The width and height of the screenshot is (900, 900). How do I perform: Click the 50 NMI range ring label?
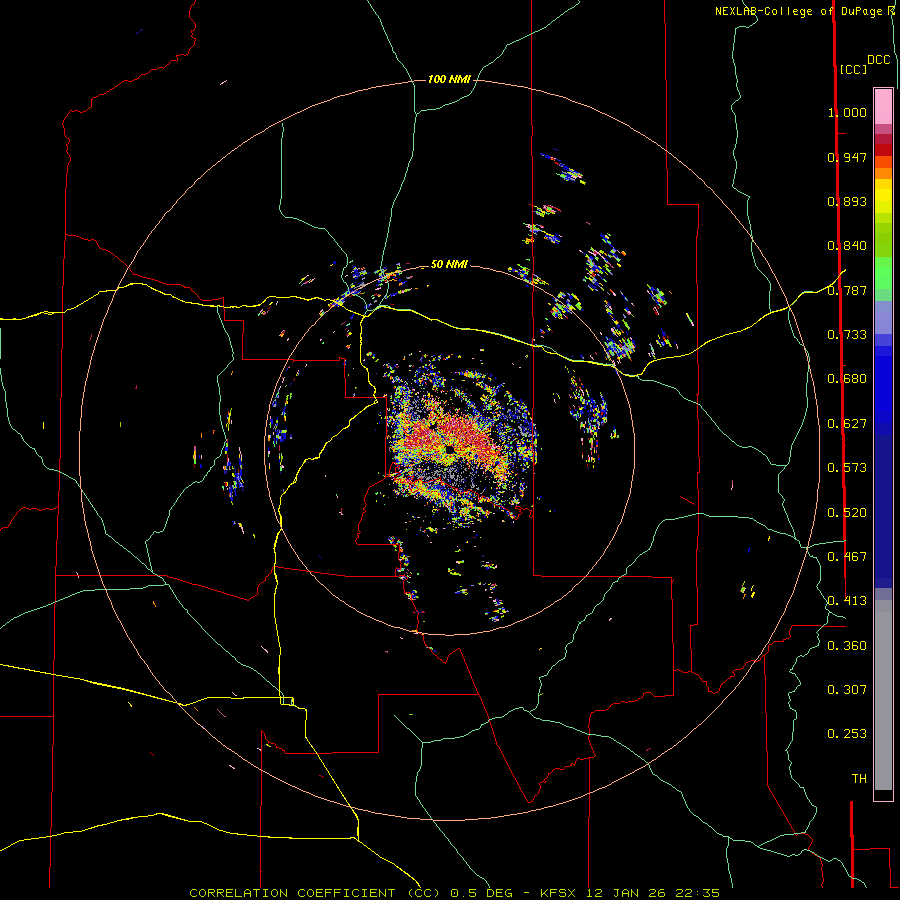tap(449, 264)
